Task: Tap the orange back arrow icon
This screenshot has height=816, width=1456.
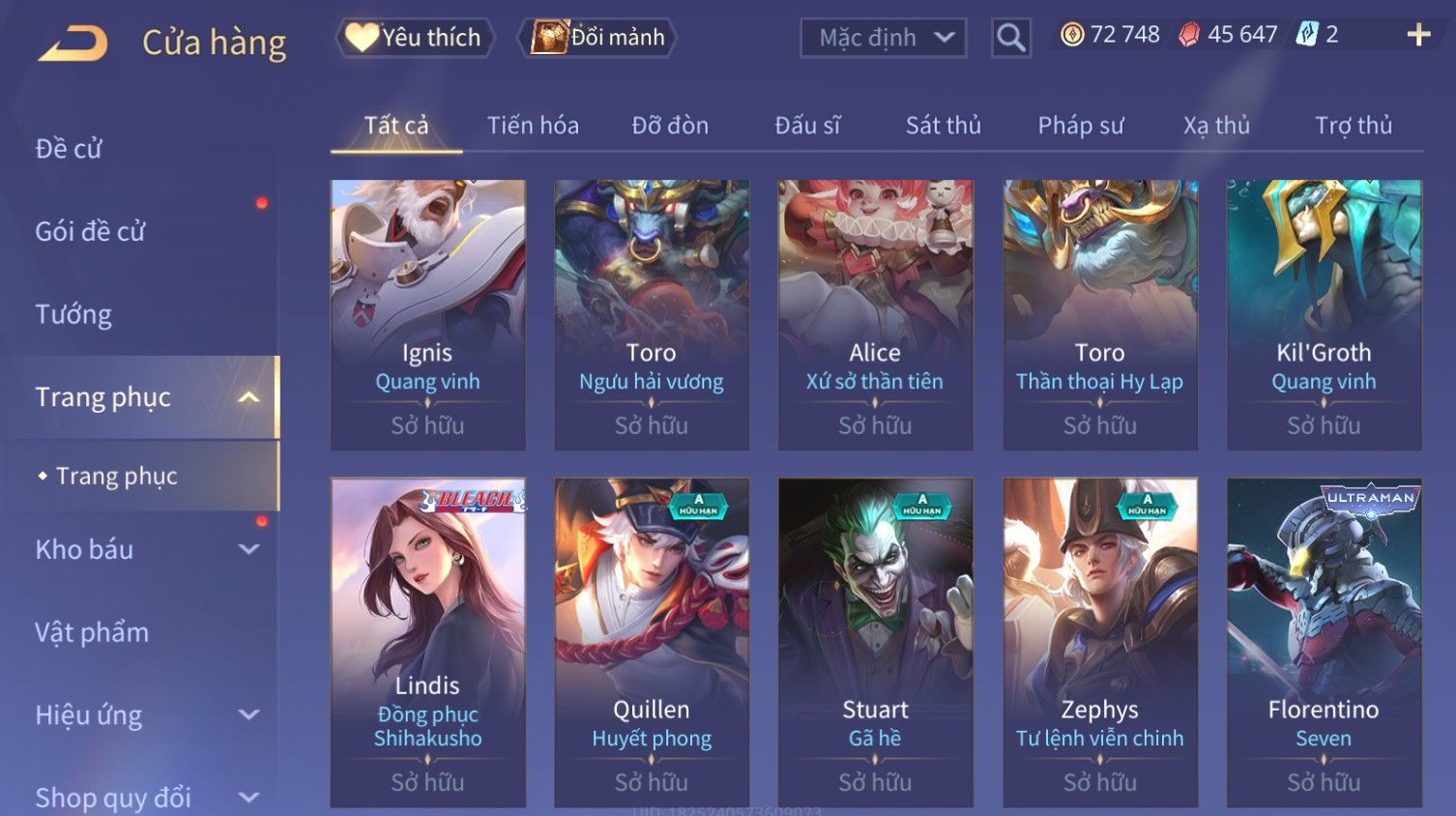Action: tap(73, 44)
